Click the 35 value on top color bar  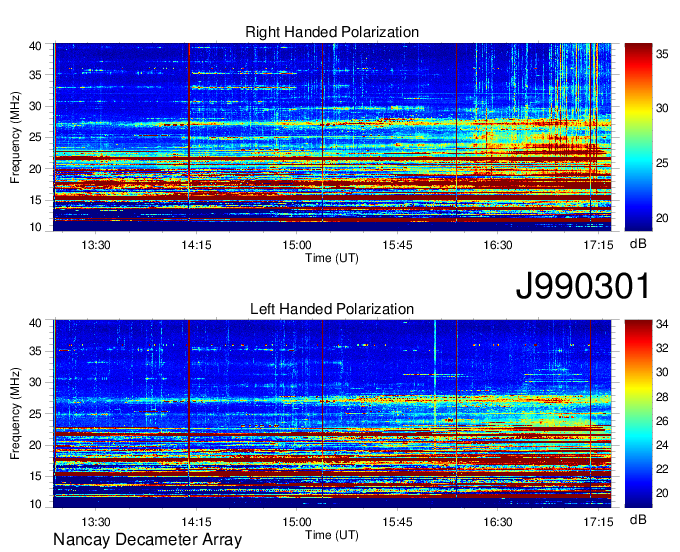pos(662,54)
